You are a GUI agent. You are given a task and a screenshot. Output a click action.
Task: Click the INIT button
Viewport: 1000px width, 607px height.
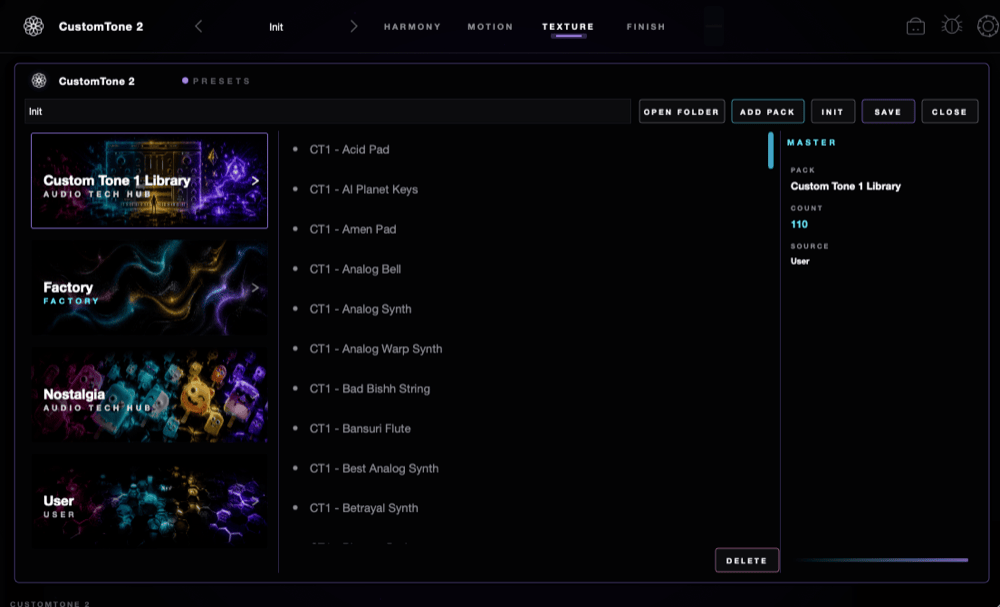pyautogui.click(x=832, y=112)
